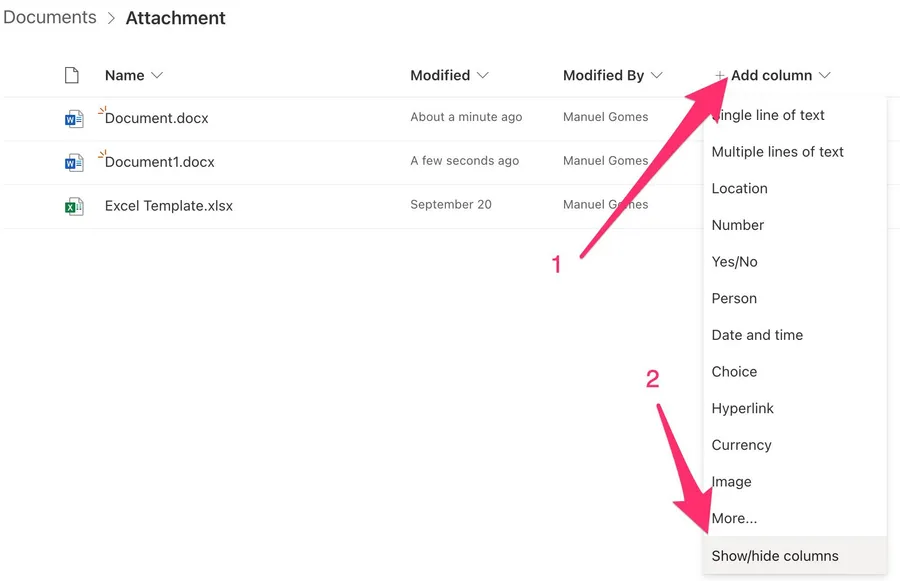Open the Modified By column dropdown
Image resolution: width=900 pixels, height=581 pixels.
point(657,76)
